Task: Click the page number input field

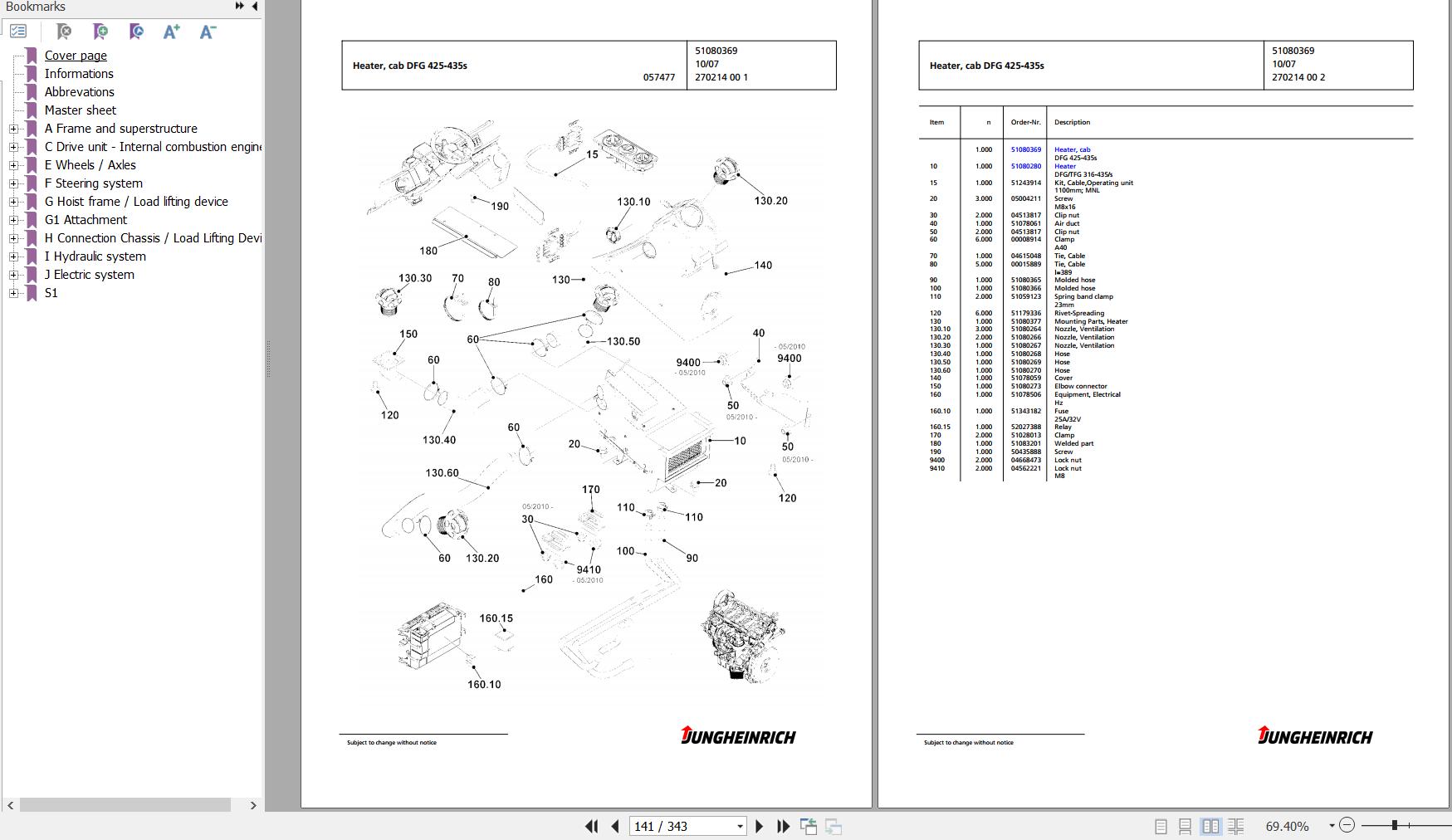Action: coord(682,827)
